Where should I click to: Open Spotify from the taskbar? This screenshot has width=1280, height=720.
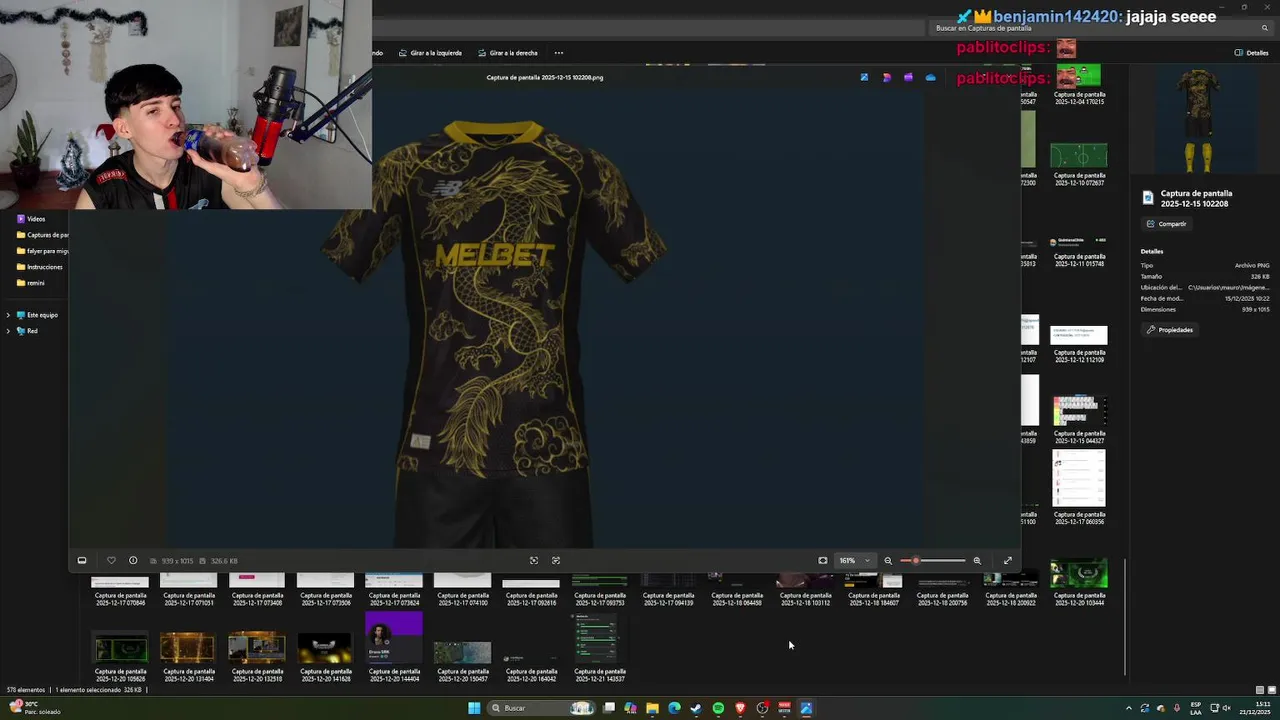(x=718, y=708)
